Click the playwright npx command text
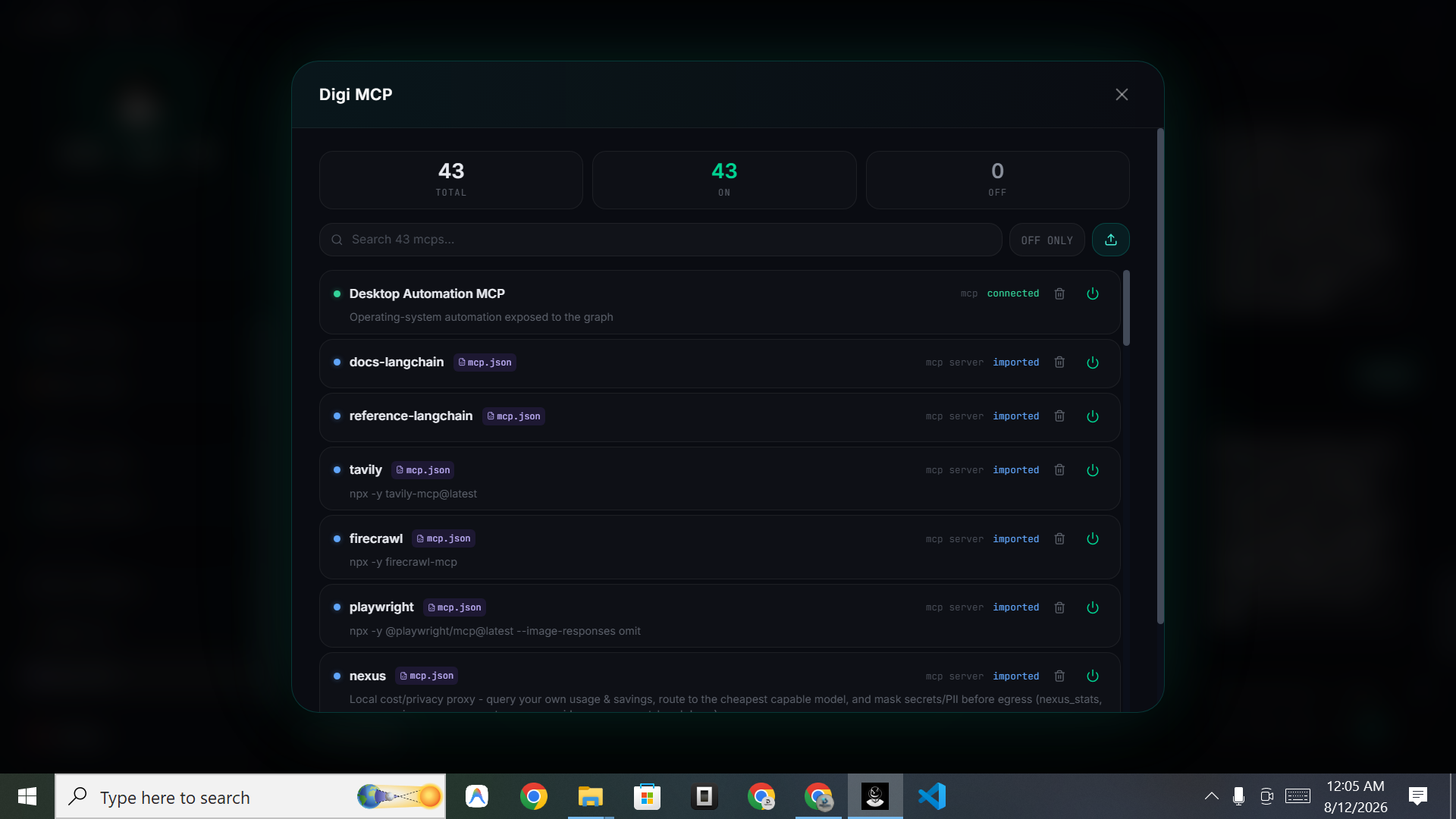The width and height of the screenshot is (1456, 819). point(495,631)
